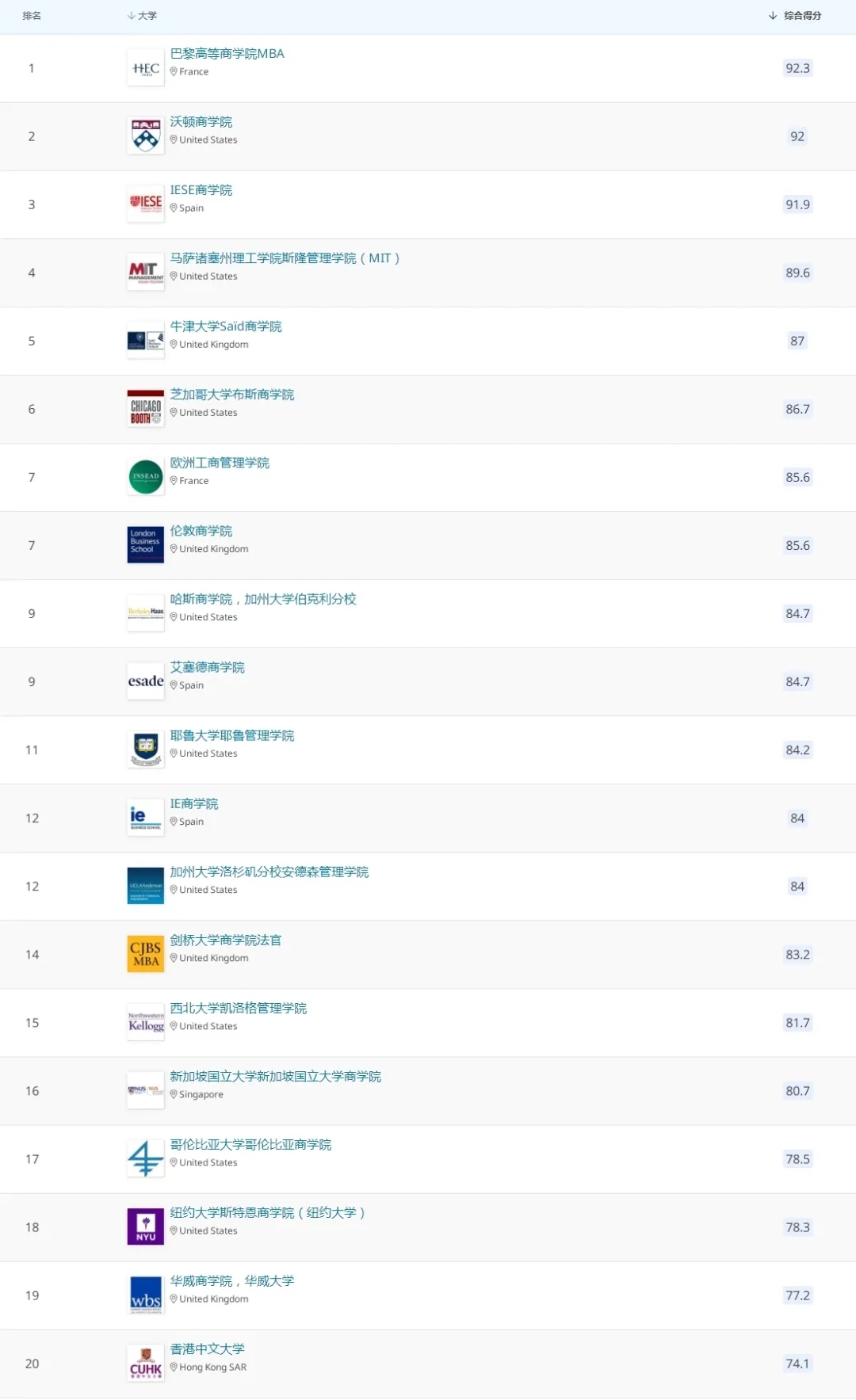Click the NUS Business School logo
This screenshot has height=1400, width=856.
pos(146,1090)
